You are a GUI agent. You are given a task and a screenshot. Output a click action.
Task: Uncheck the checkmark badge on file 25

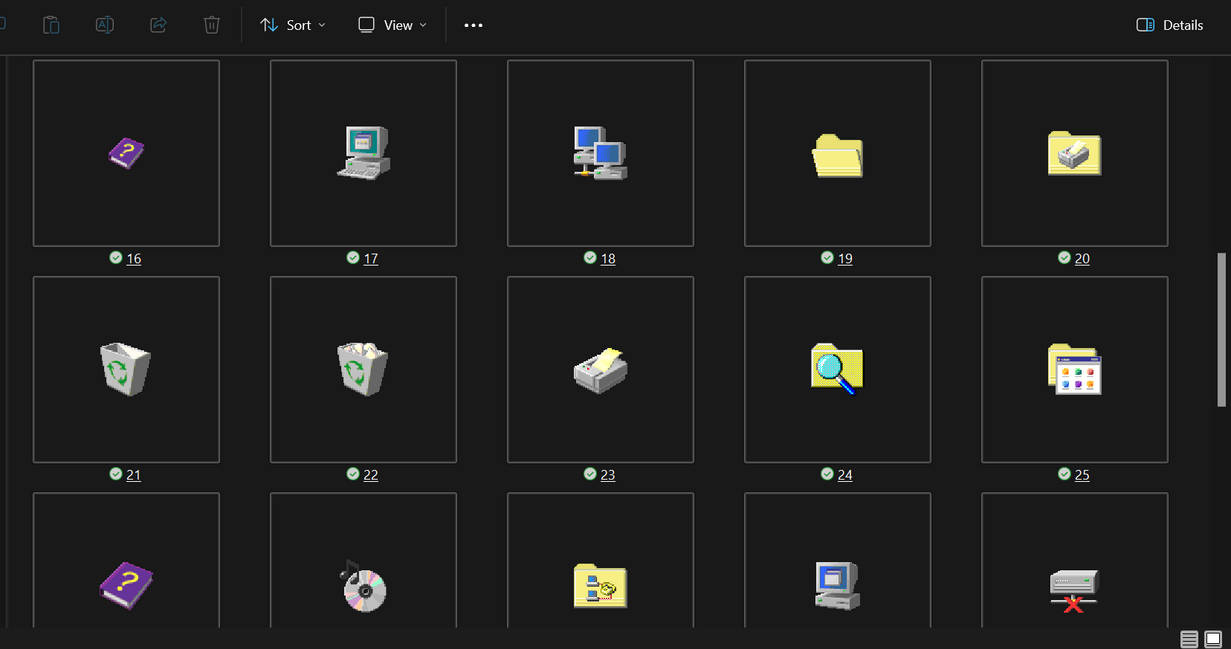click(x=1064, y=473)
